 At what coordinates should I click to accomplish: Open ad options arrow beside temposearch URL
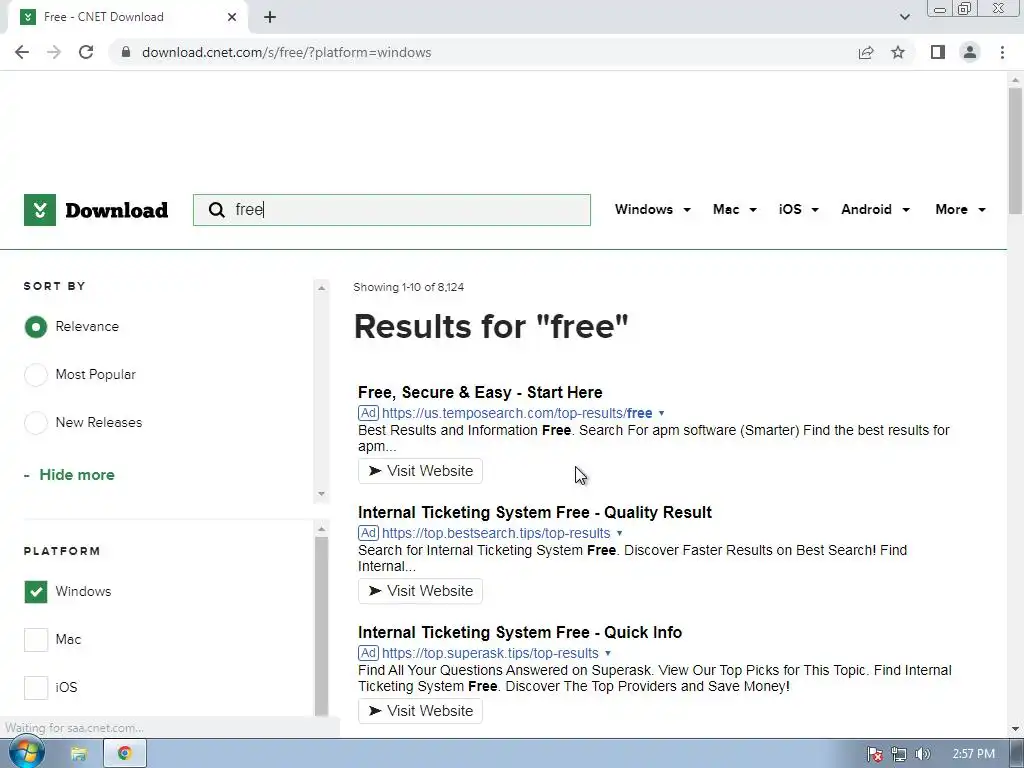pos(662,413)
